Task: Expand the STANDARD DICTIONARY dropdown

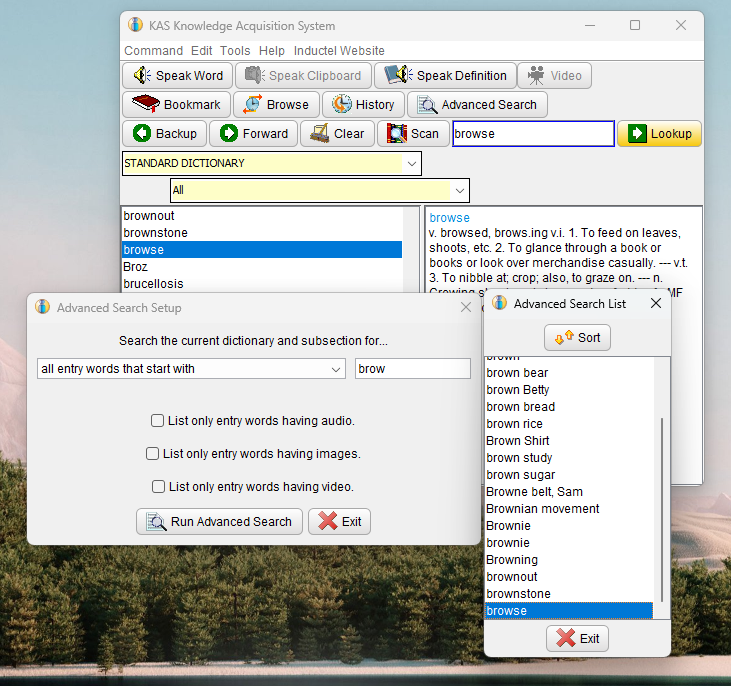Action: tap(412, 164)
